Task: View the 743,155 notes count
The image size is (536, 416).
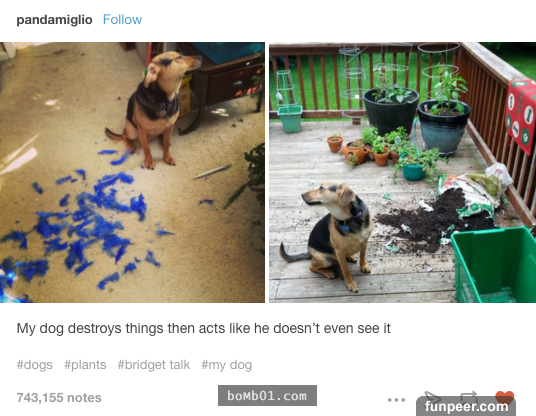Action: 59,398
